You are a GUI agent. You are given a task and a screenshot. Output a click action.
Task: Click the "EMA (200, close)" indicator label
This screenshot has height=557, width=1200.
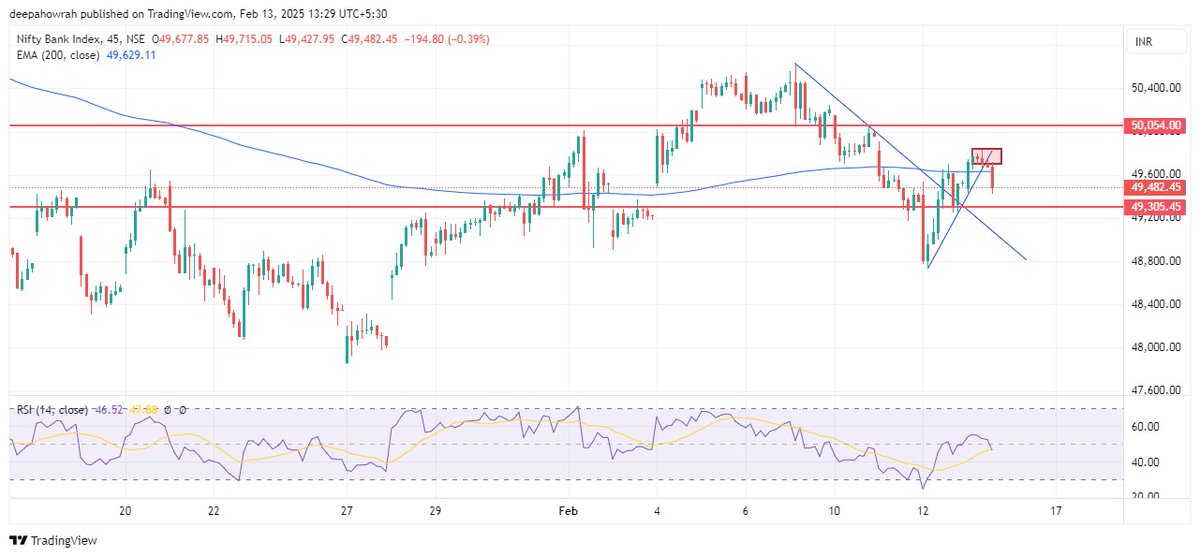[x=56, y=55]
